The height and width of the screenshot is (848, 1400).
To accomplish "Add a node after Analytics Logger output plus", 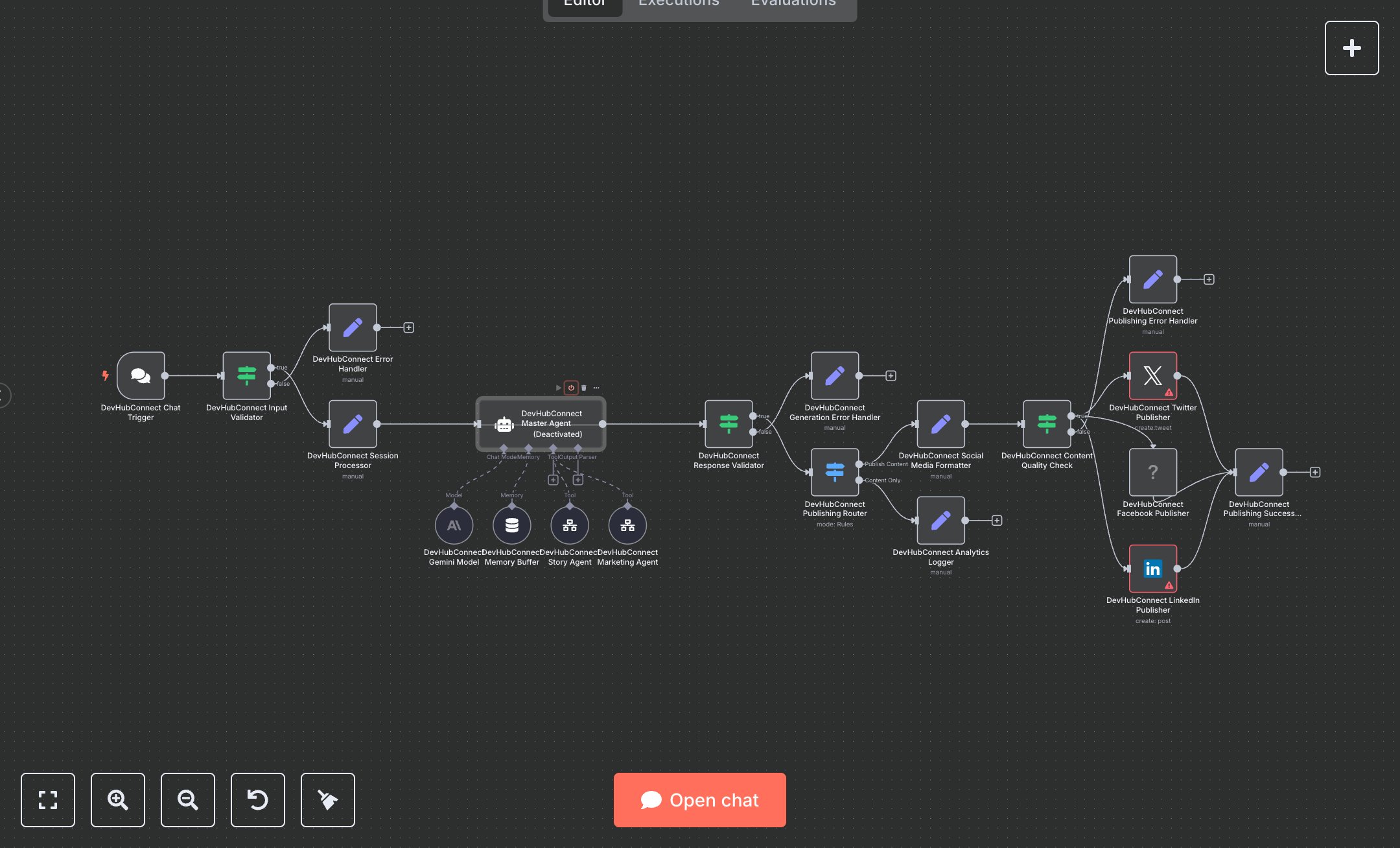I will coord(997,521).
